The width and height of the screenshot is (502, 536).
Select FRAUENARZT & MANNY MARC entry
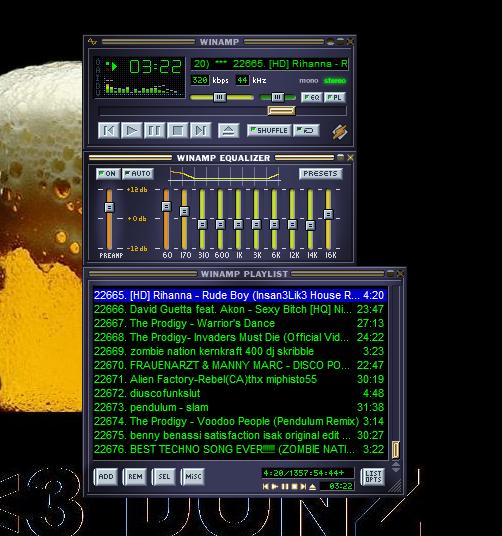(239, 365)
